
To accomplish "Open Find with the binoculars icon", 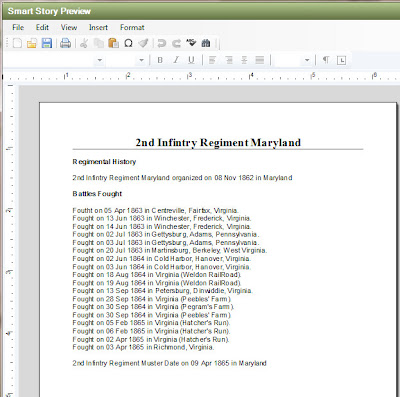I will [x=206, y=43].
